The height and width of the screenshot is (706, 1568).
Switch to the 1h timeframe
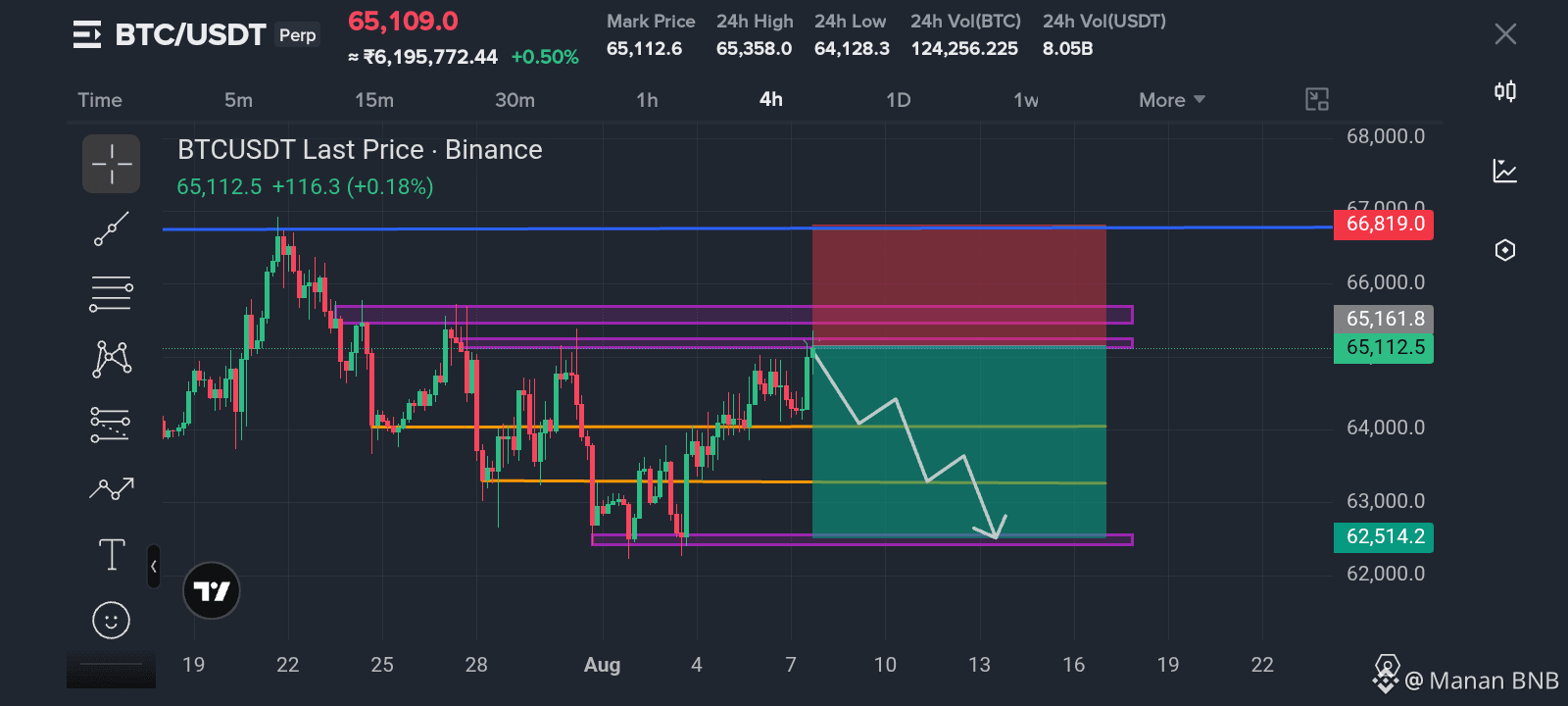pyautogui.click(x=647, y=100)
